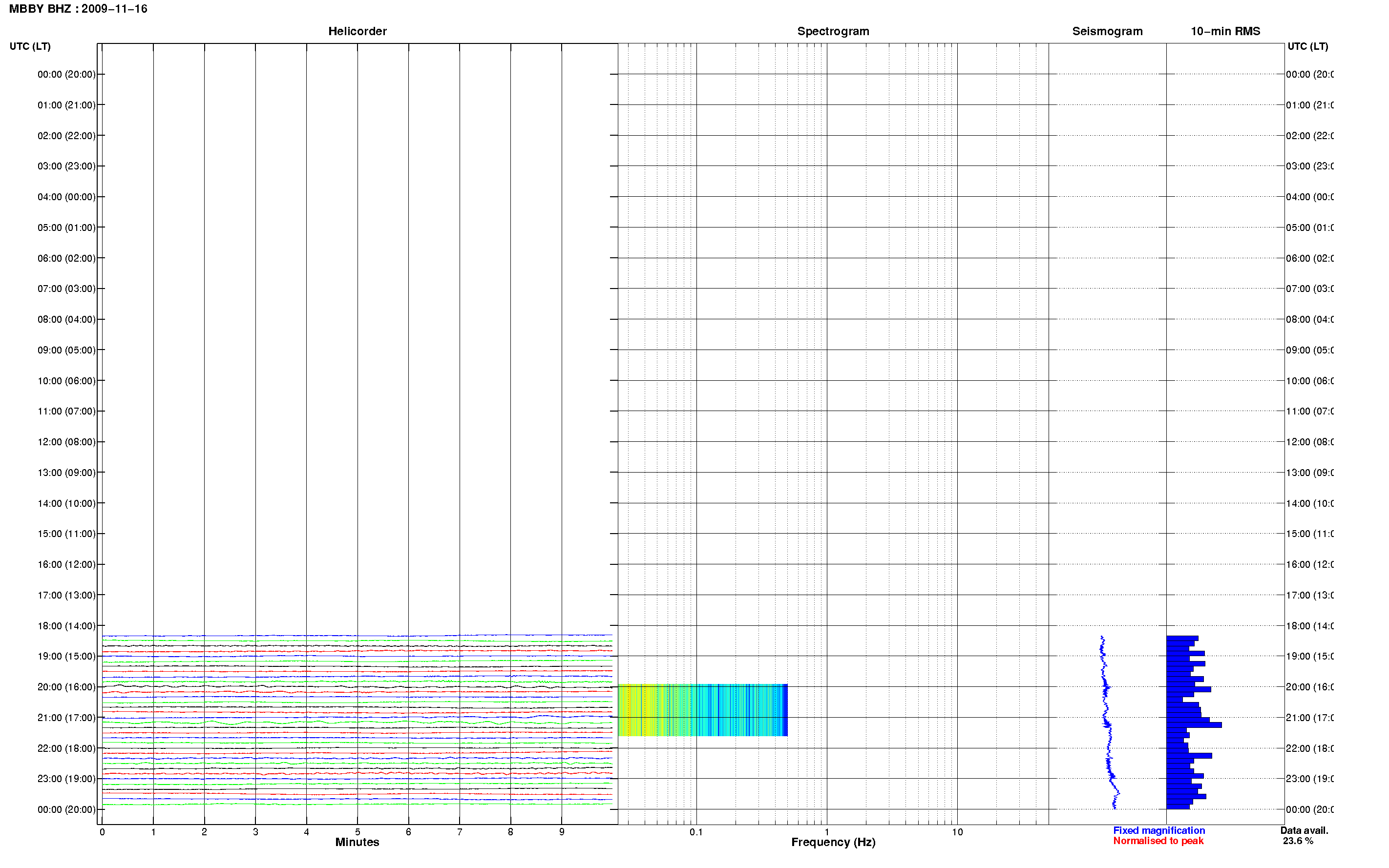Click the longest blue RMS bar after 21:00
The width and height of the screenshot is (1389, 868).
click(x=1194, y=725)
